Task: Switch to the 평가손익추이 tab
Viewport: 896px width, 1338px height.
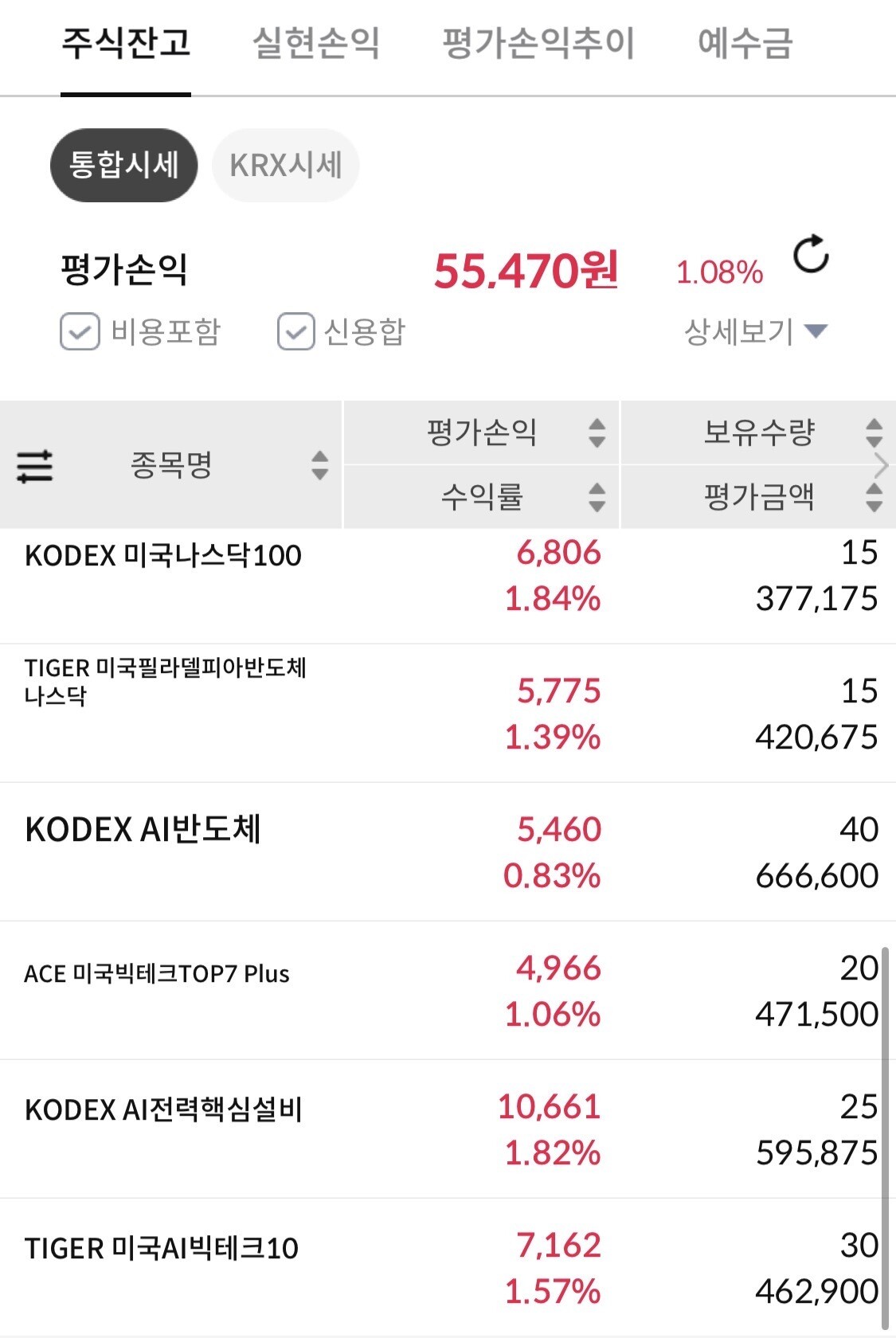Action: 538,44
